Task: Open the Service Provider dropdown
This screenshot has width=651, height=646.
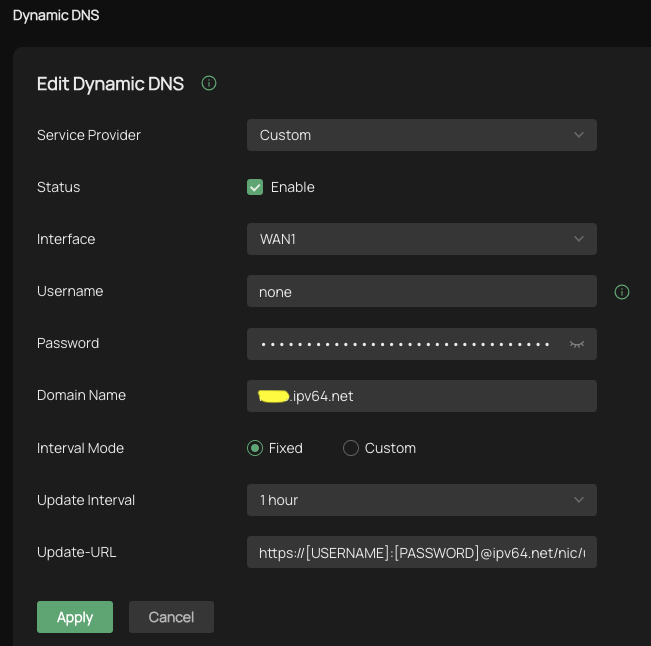Action: (x=421, y=135)
